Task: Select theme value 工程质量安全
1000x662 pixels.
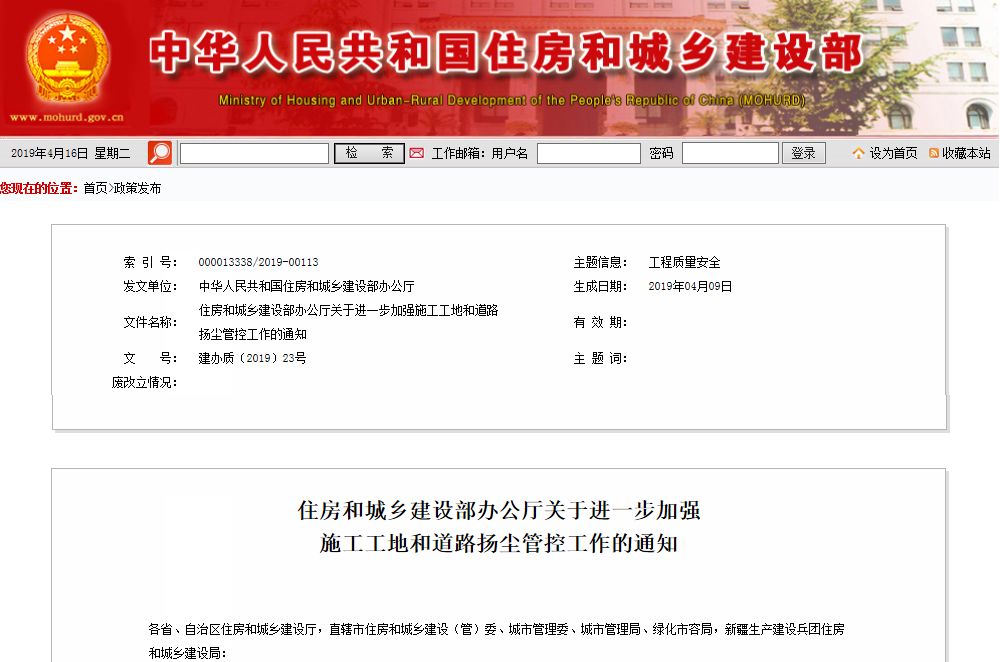Action: [684, 262]
